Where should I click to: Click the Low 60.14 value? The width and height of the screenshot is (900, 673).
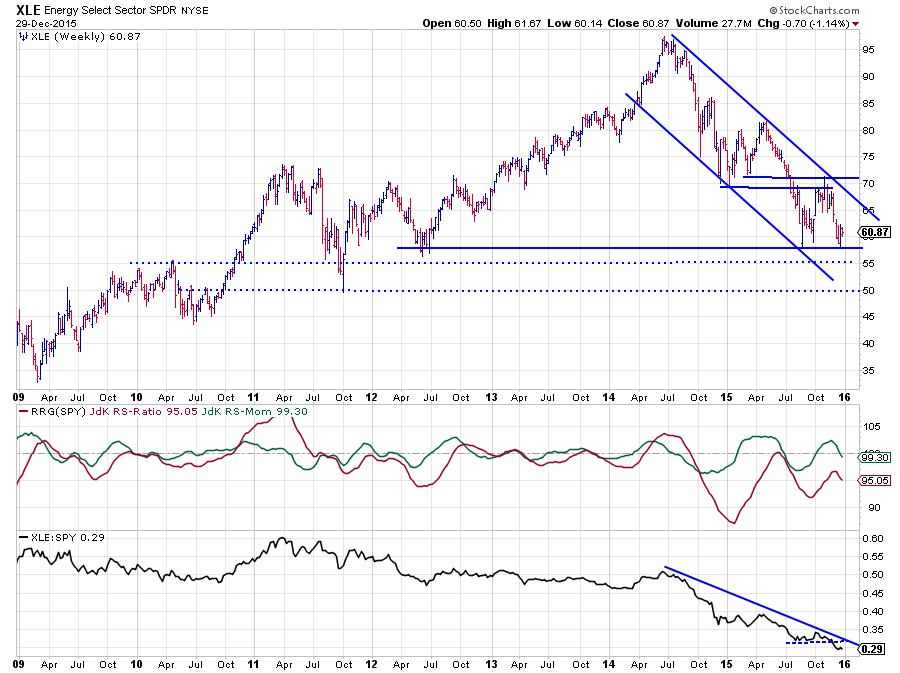(573, 24)
